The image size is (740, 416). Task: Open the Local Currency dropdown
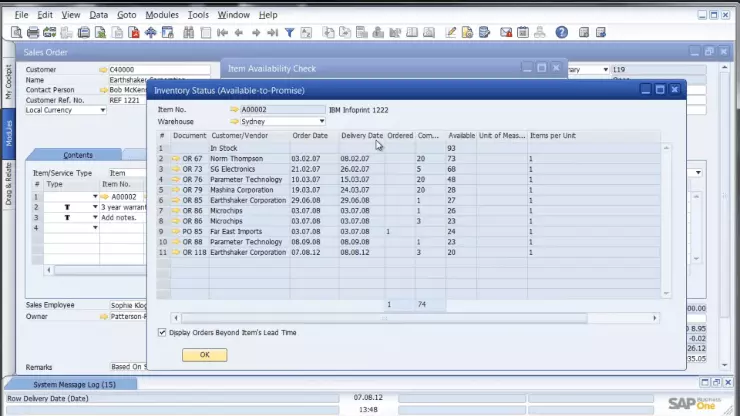click(x=102, y=110)
